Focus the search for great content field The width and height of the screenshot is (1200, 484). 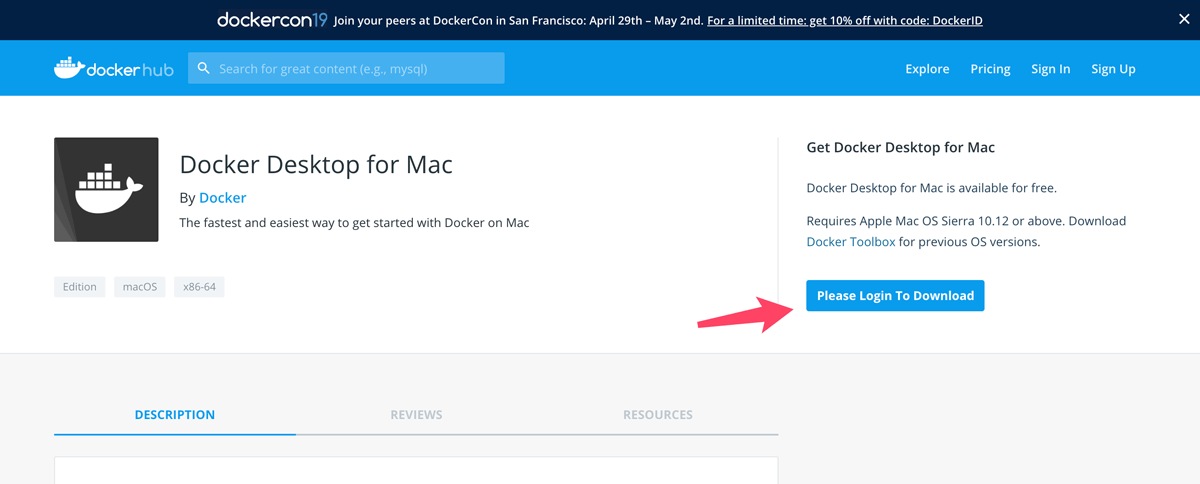coord(346,68)
